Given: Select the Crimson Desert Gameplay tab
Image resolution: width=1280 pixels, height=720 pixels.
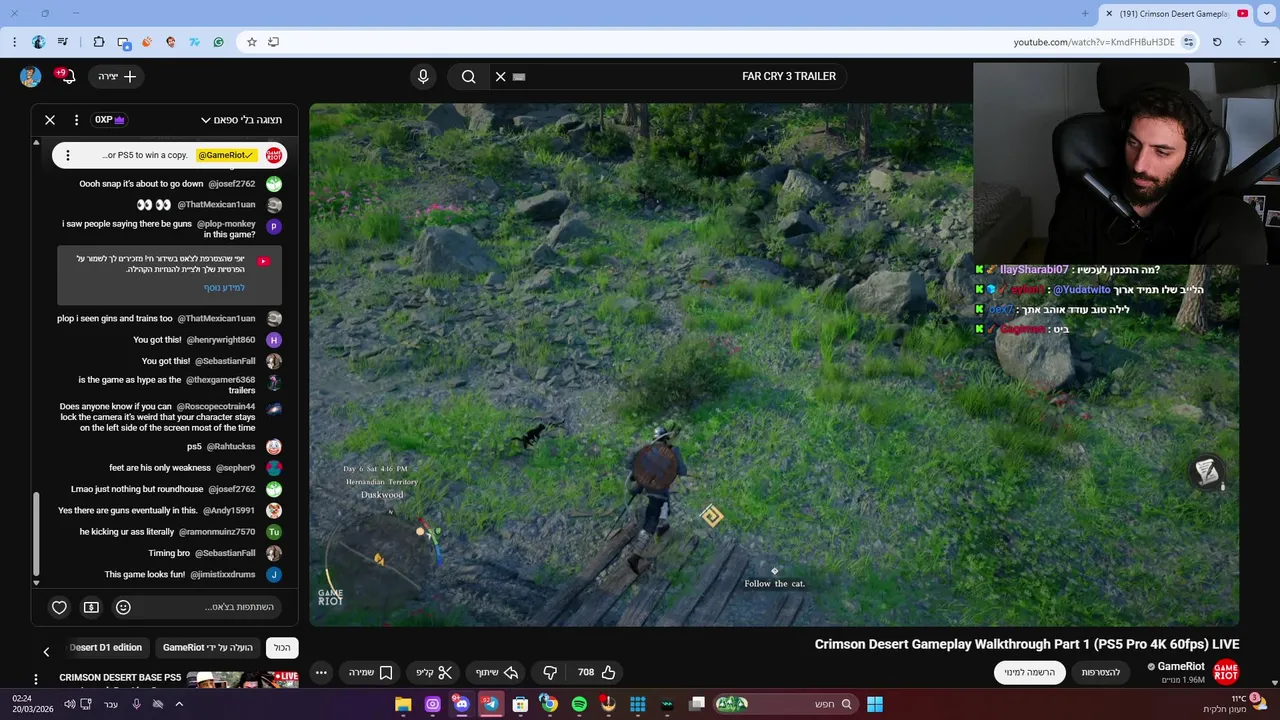Looking at the screenshot, I should [1175, 14].
